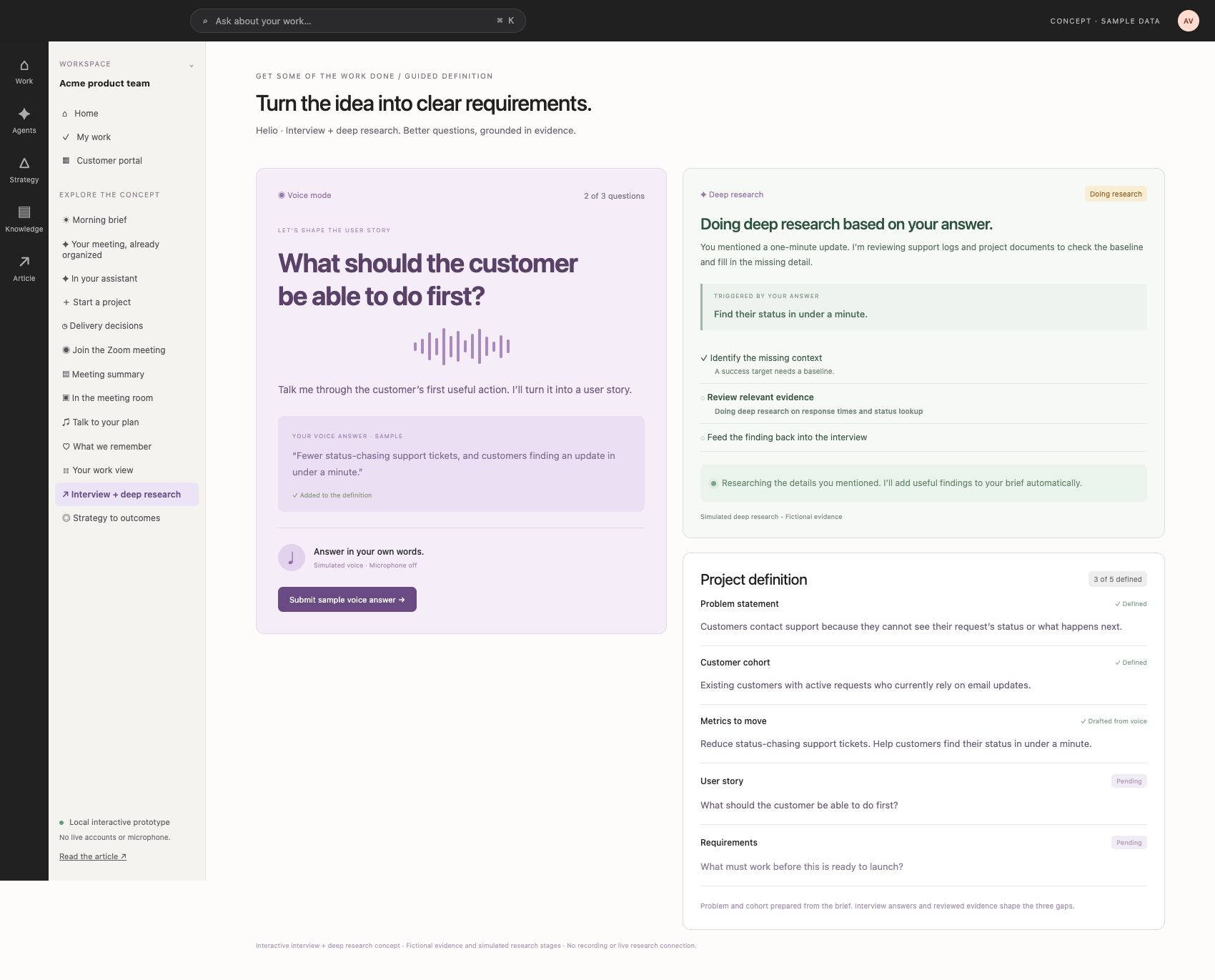Click Find their status in under a minute
The image size is (1215, 980).
tap(790, 314)
